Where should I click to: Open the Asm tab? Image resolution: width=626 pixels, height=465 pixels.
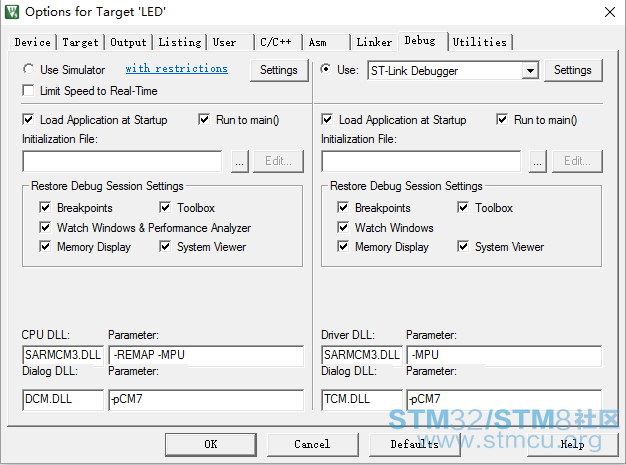tap(326, 42)
